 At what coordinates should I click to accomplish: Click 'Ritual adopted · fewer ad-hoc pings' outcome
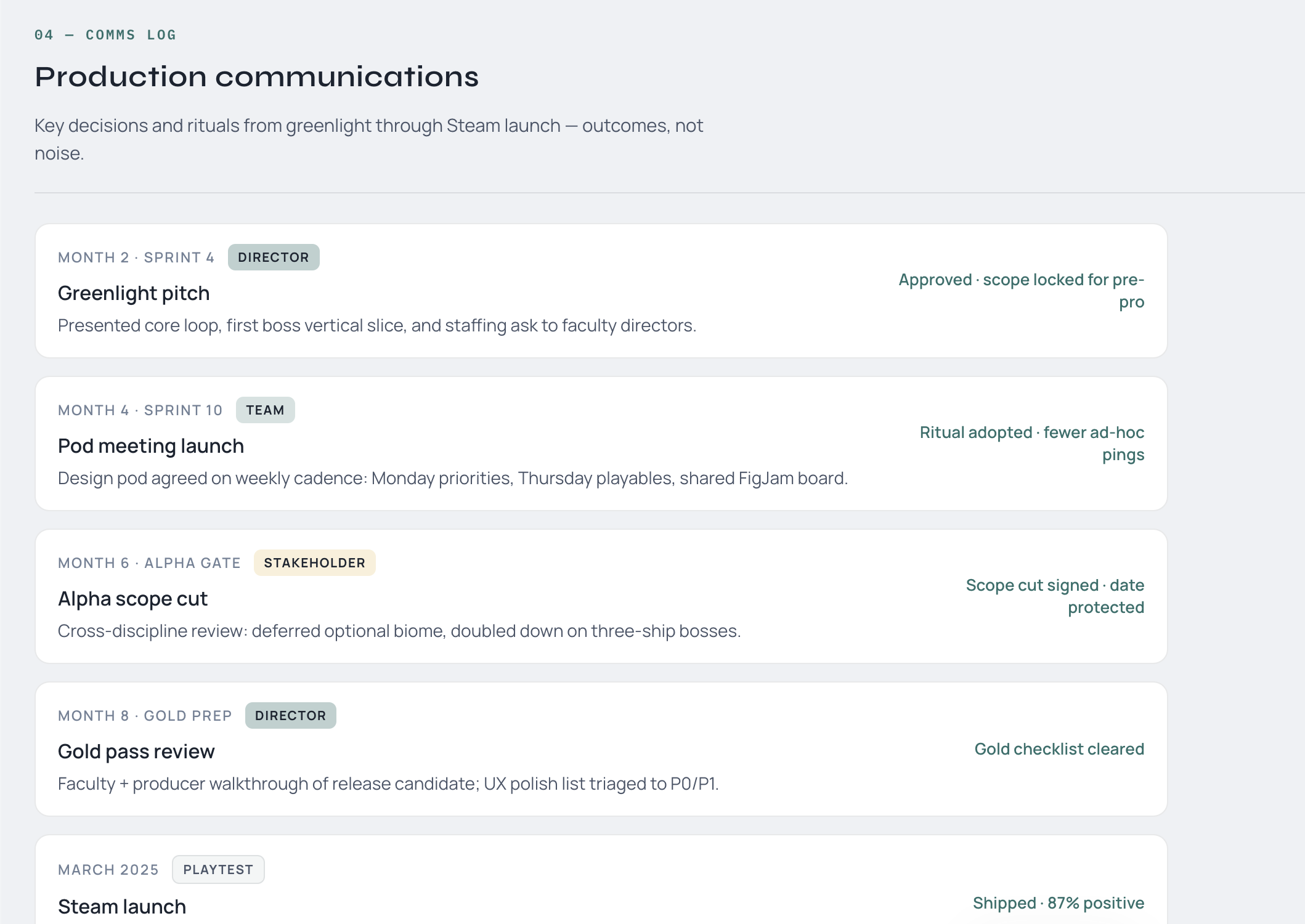point(1032,444)
